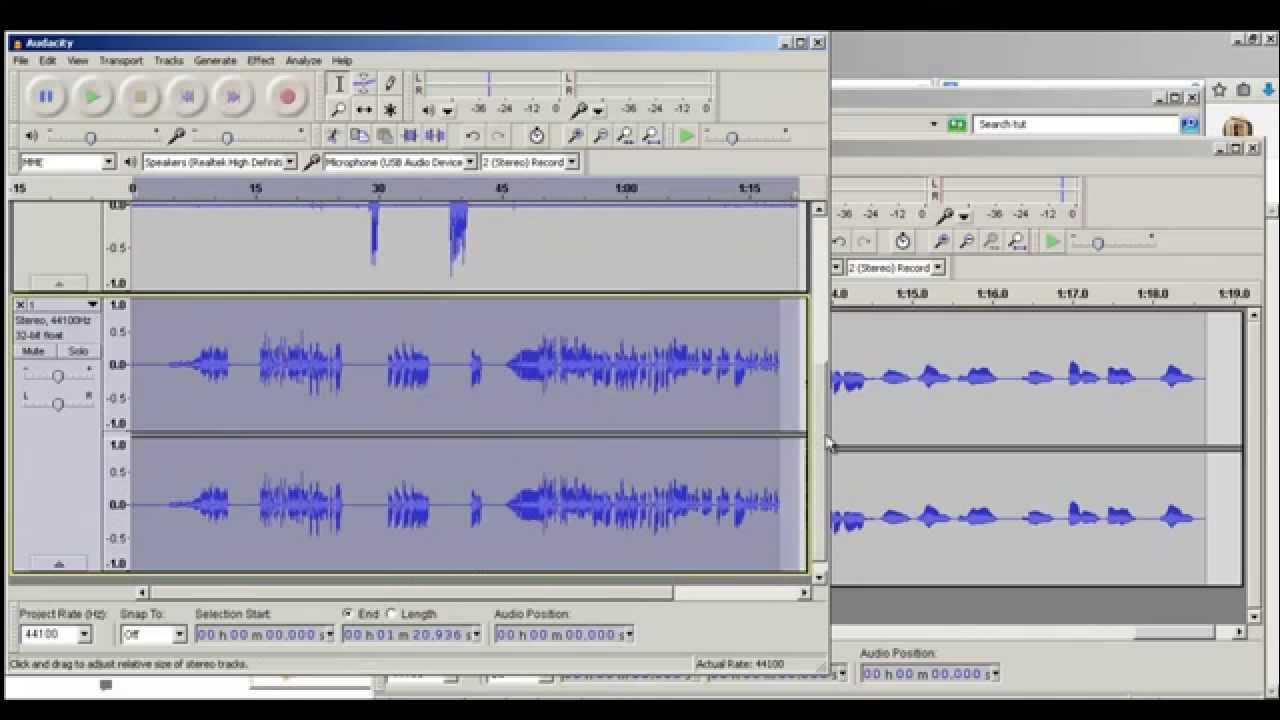Click the bookmark star icon in browser
This screenshot has width=1280, height=720.
(1219, 90)
